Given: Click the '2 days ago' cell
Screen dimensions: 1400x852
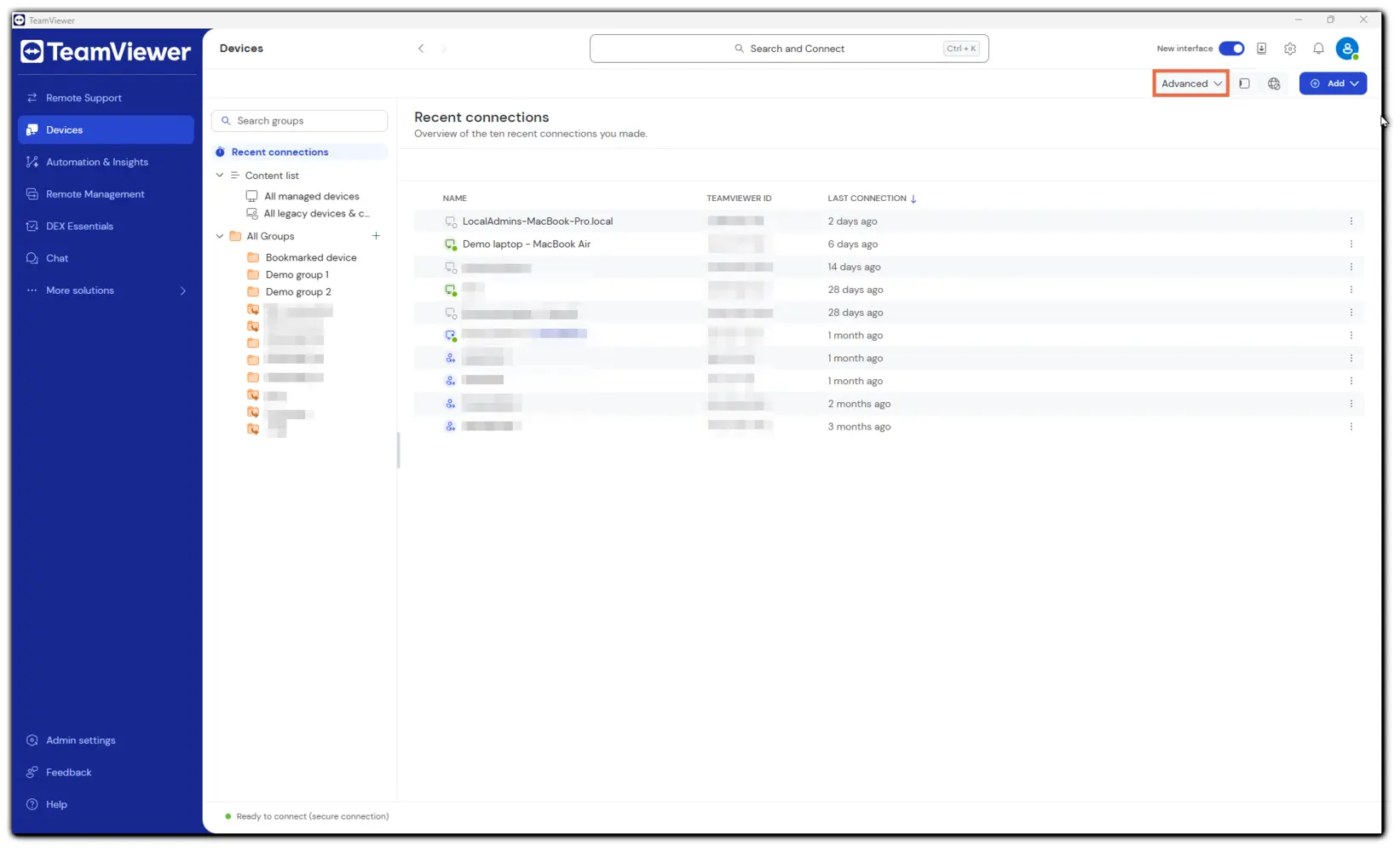Looking at the screenshot, I should coord(852,222).
